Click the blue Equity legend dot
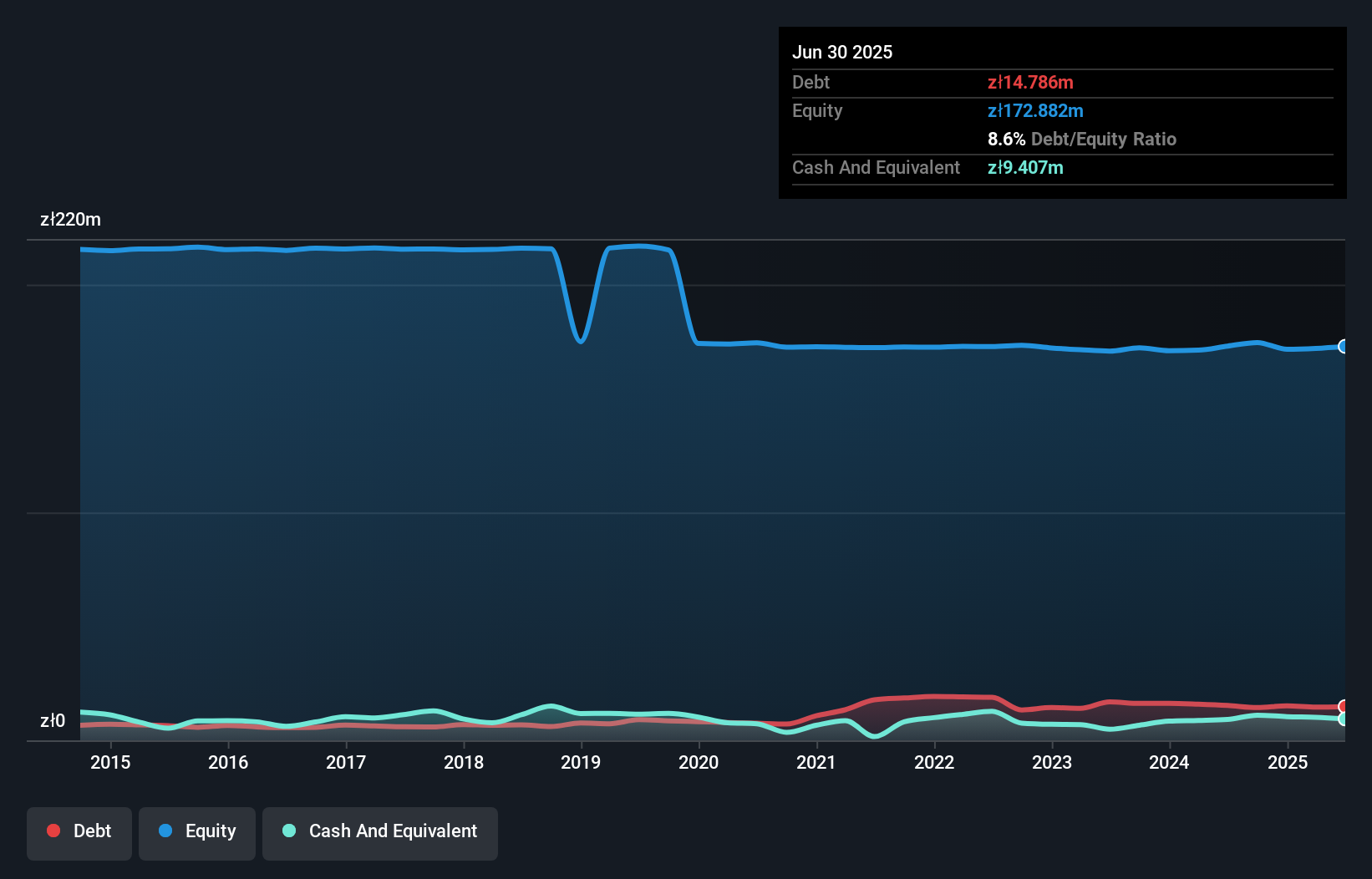This screenshot has height=879, width=1372. 166,831
